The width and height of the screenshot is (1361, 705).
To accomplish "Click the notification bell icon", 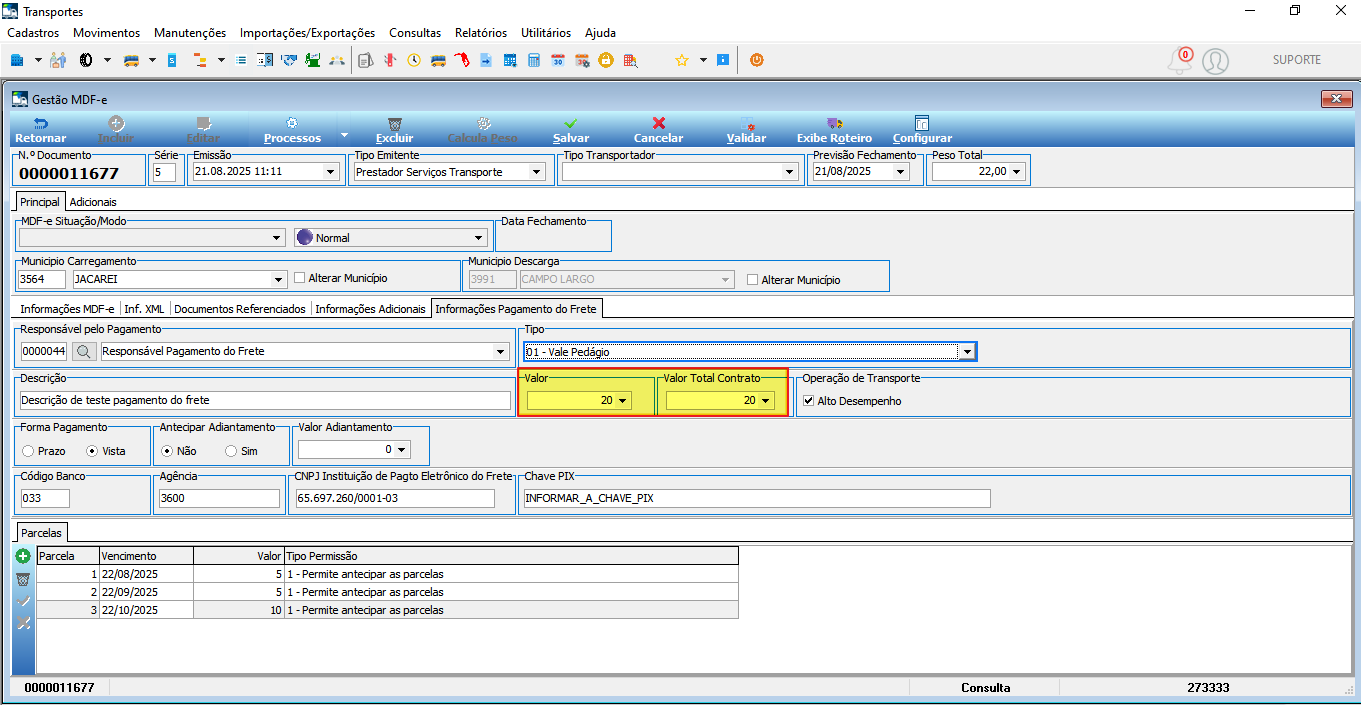I will pyautogui.click(x=1180, y=61).
